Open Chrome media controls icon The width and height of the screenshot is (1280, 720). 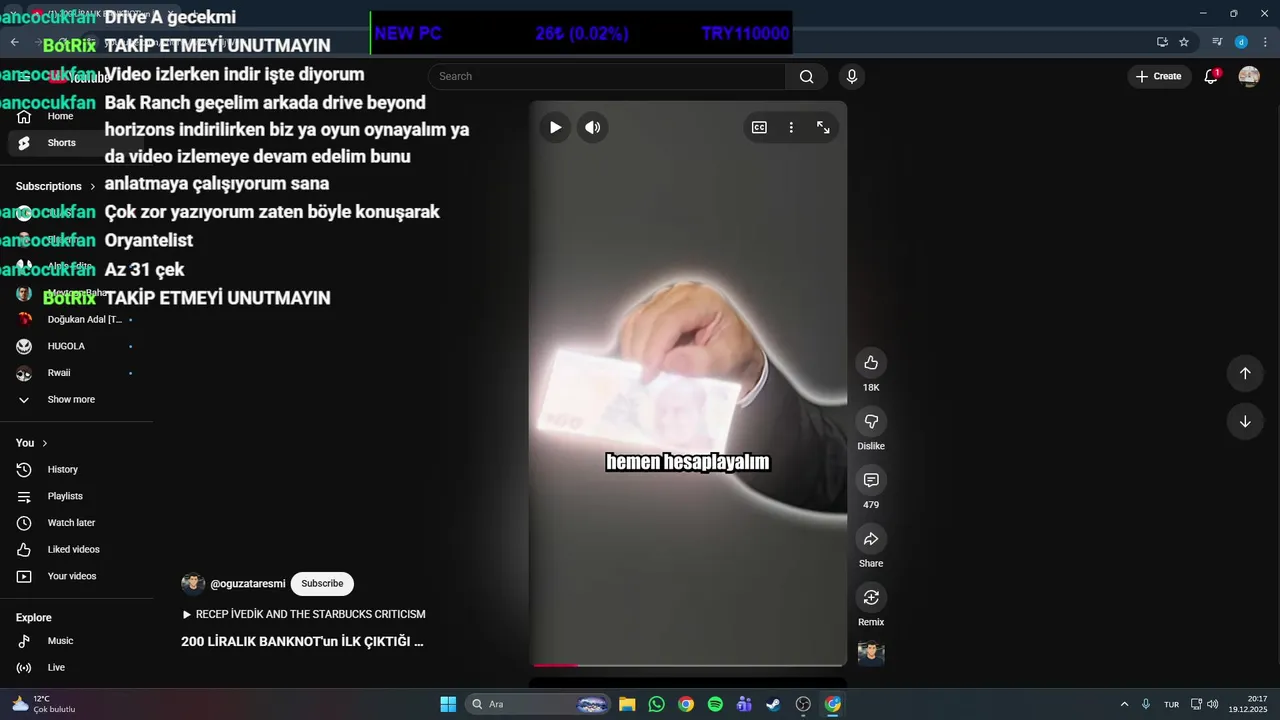[1217, 42]
